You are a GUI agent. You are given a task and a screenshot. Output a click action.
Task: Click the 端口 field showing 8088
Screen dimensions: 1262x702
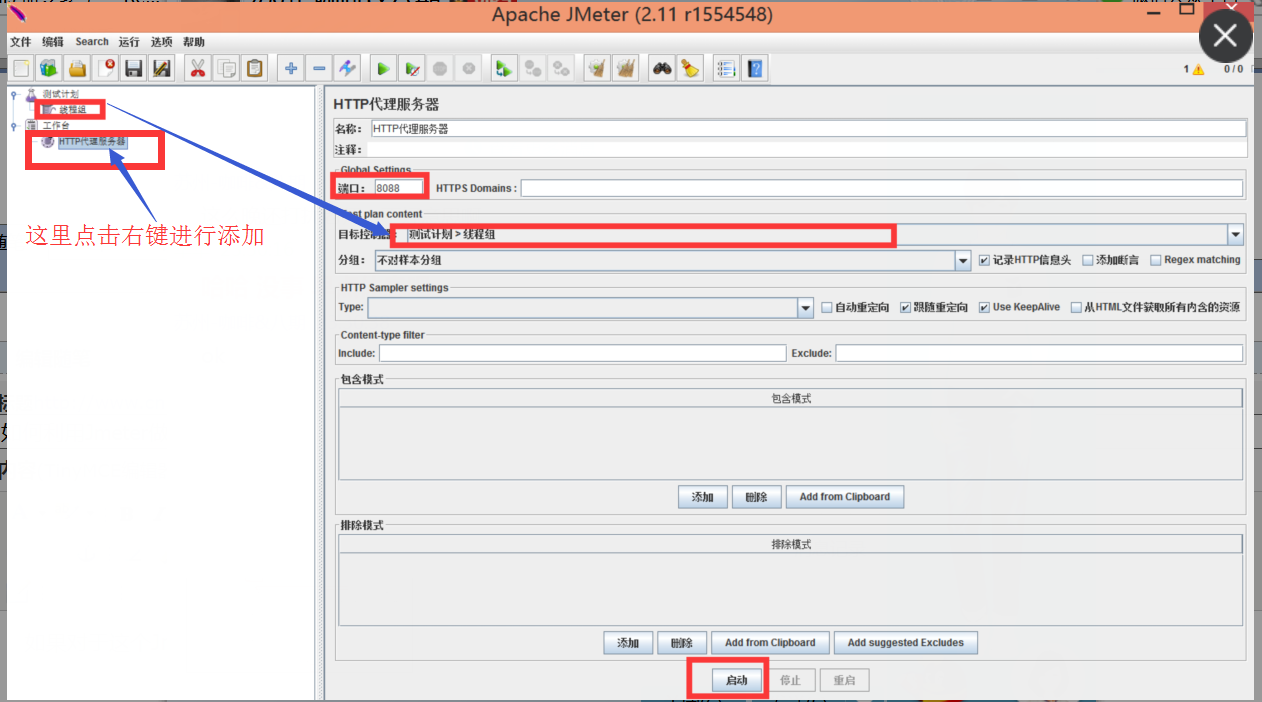pos(399,188)
